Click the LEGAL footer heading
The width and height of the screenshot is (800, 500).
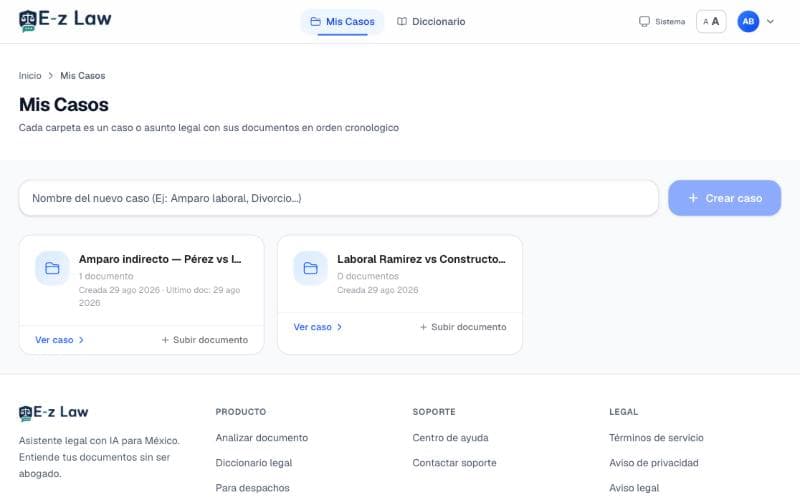(623, 412)
